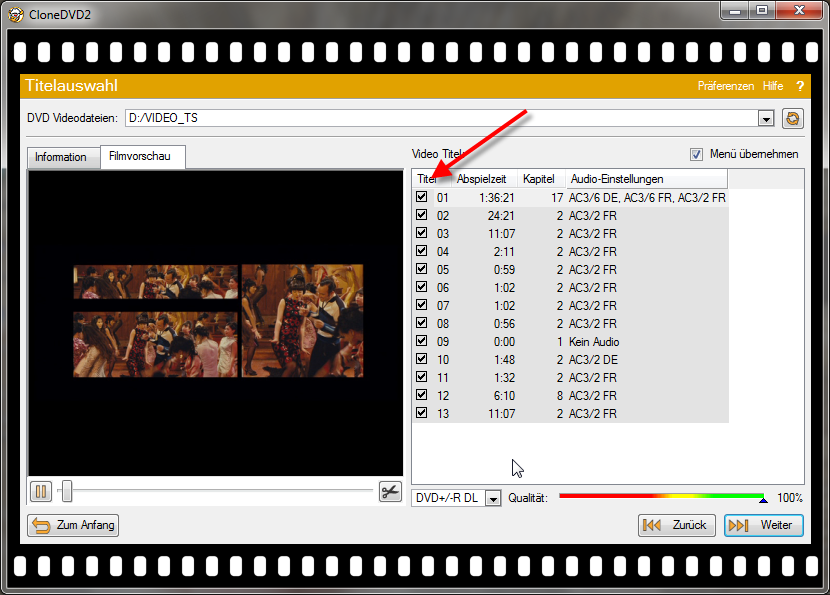Deselect title 06 checkbox
Image resolution: width=830 pixels, height=595 pixels.
click(x=421, y=287)
